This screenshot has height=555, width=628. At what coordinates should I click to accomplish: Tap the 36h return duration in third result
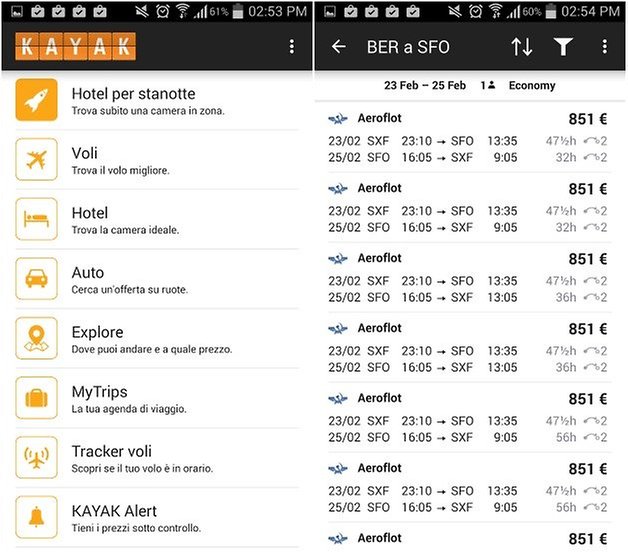point(566,297)
